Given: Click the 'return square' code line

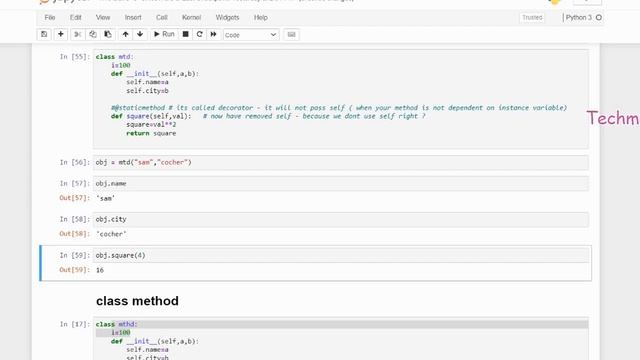Looking at the screenshot, I should pos(151,133).
